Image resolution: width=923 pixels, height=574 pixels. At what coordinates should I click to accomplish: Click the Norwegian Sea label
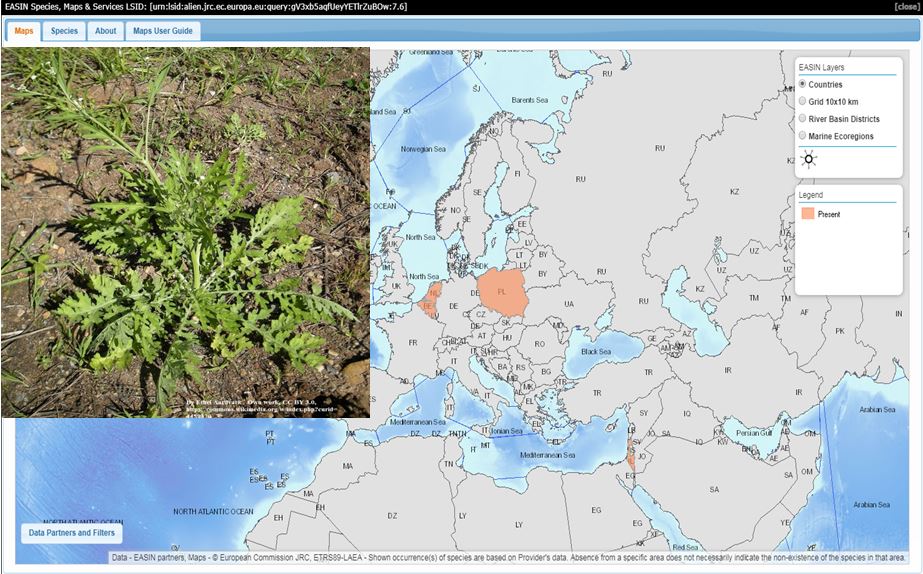pyautogui.click(x=423, y=149)
